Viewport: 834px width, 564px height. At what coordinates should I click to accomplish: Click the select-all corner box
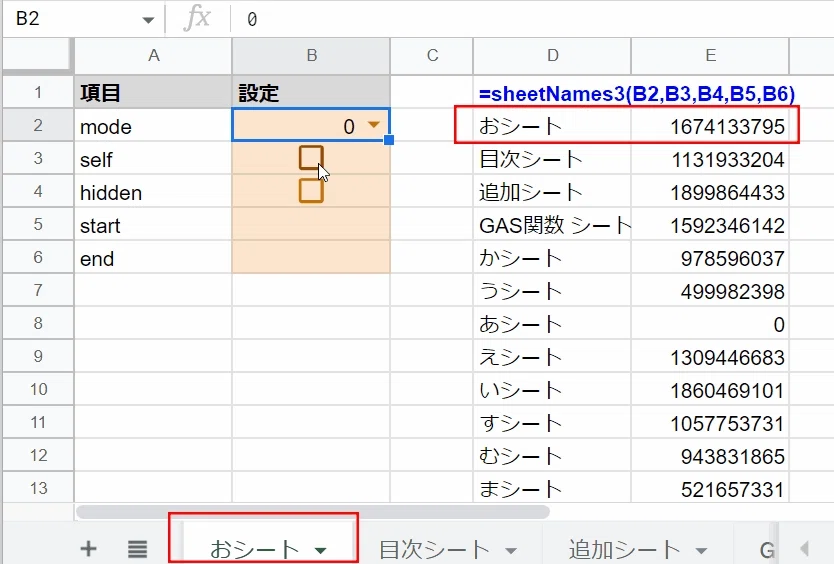pyautogui.click(x=37, y=55)
